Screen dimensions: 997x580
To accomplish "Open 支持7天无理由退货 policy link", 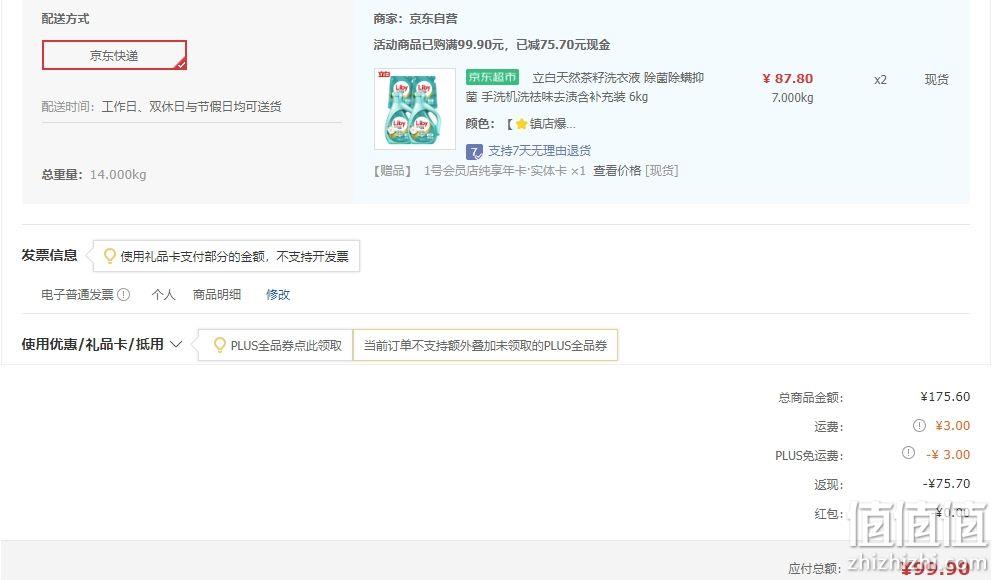I will pos(539,151).
